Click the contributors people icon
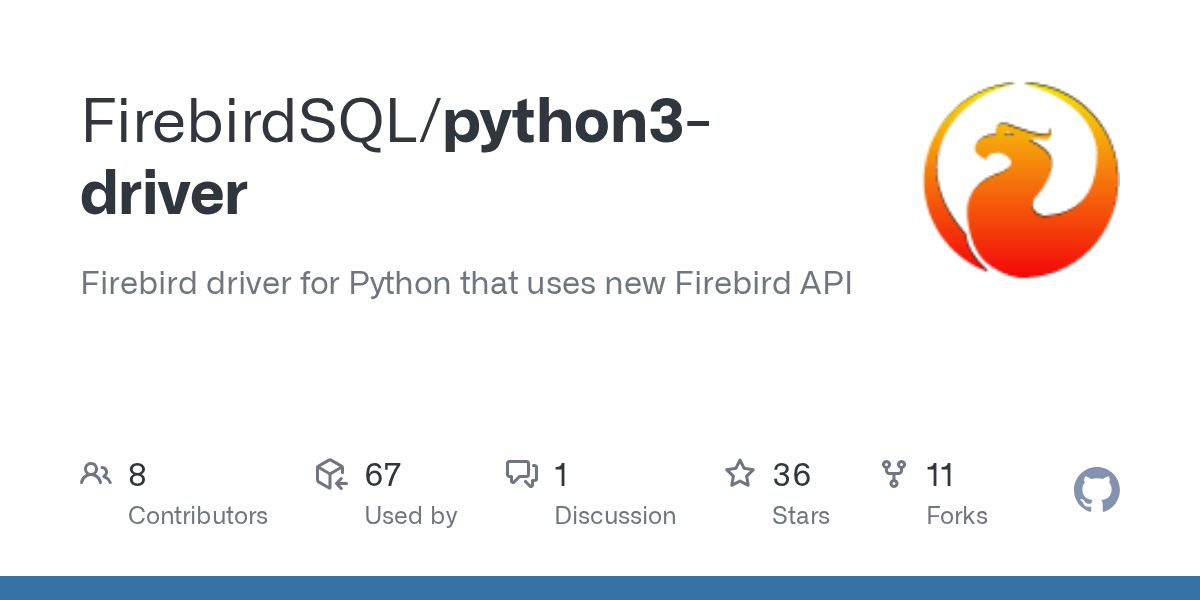The width and height of the screenshot is (1200, 600). [x=96, y=474]
